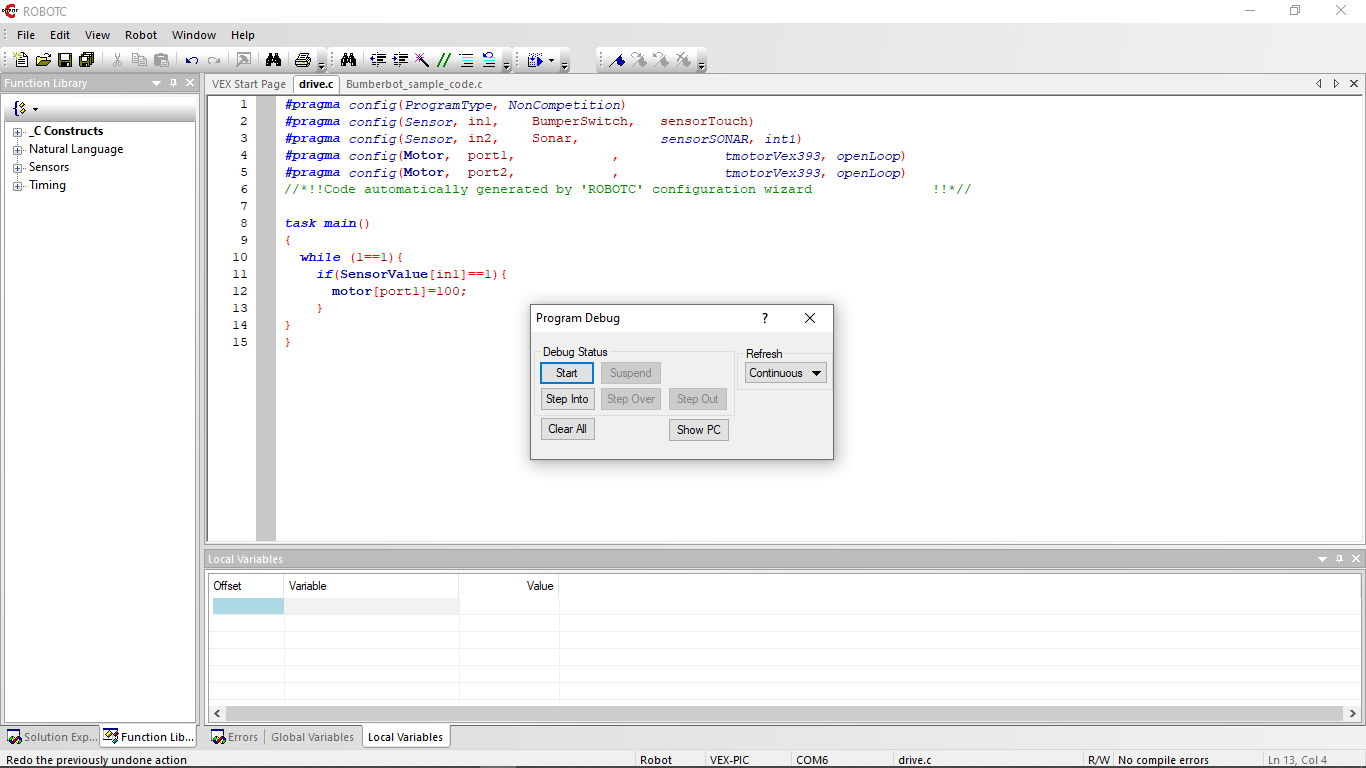Click the magenta wand formatting icon

[422, 60]
